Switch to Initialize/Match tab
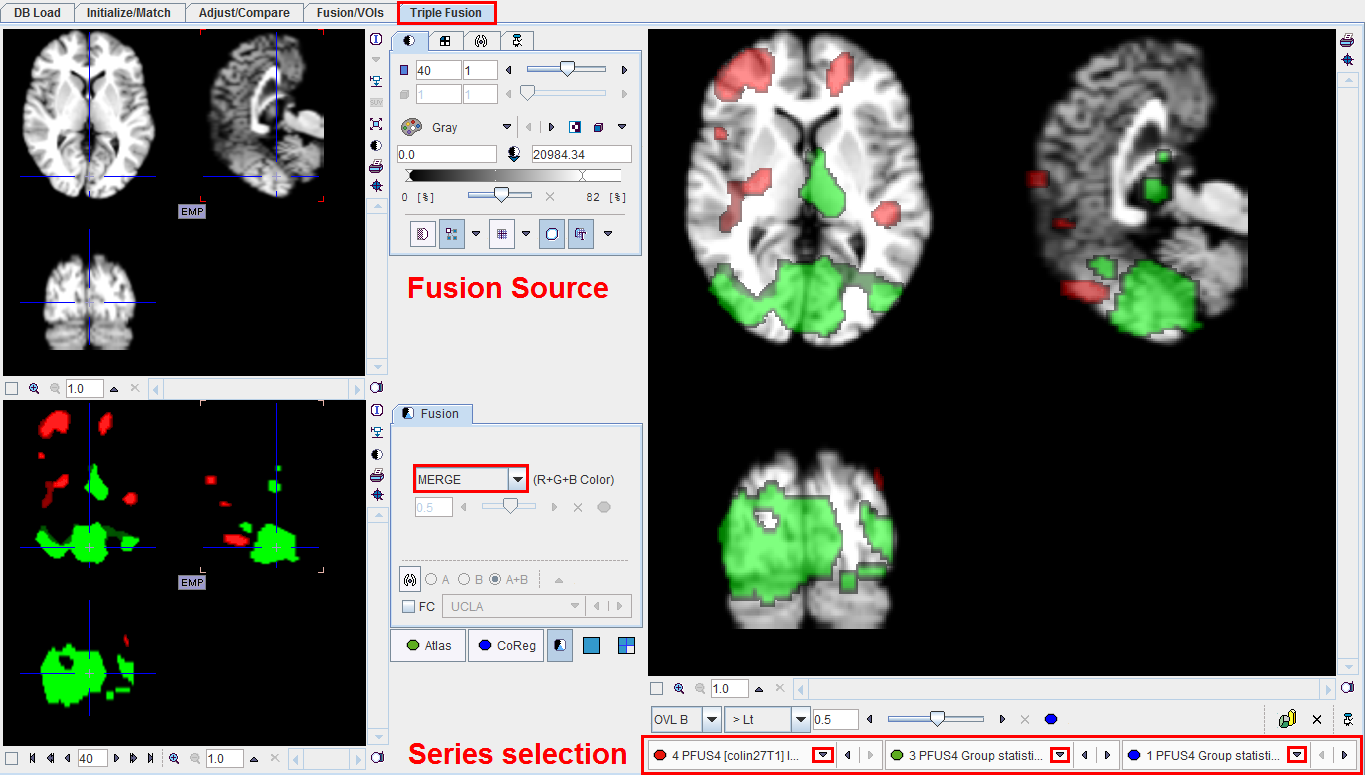1365x775 pixels. (x=129, y=13)
